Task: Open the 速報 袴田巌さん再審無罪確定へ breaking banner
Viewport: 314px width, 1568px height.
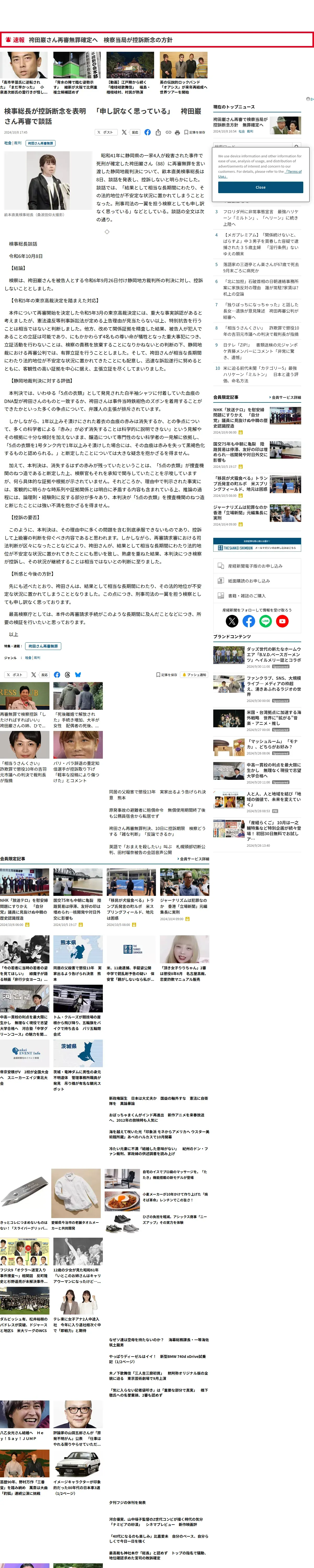Action: click(157, 39)
